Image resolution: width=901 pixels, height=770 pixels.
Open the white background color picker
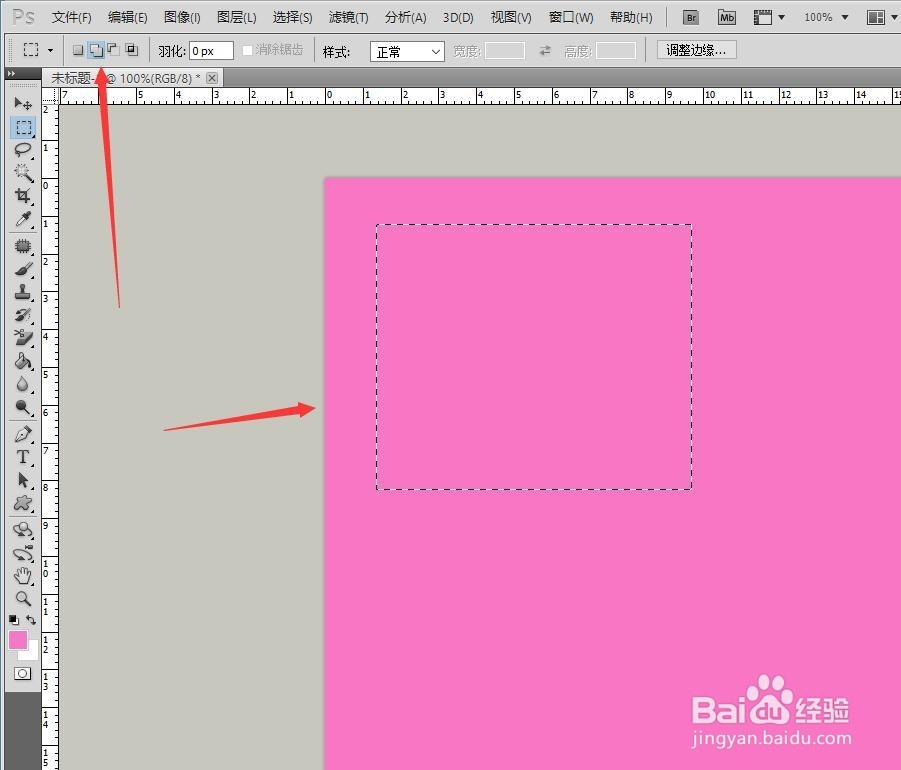31,652
